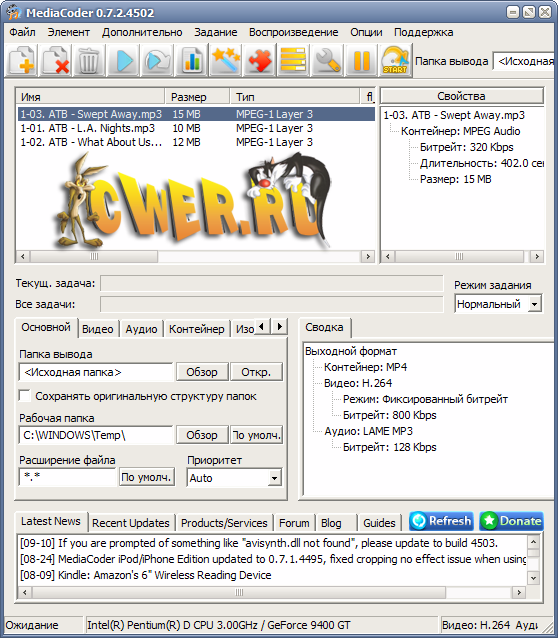Screen dimensions: 558x638
Task: Click the news panel horizontal scrollbar
Action: [239, 592]
